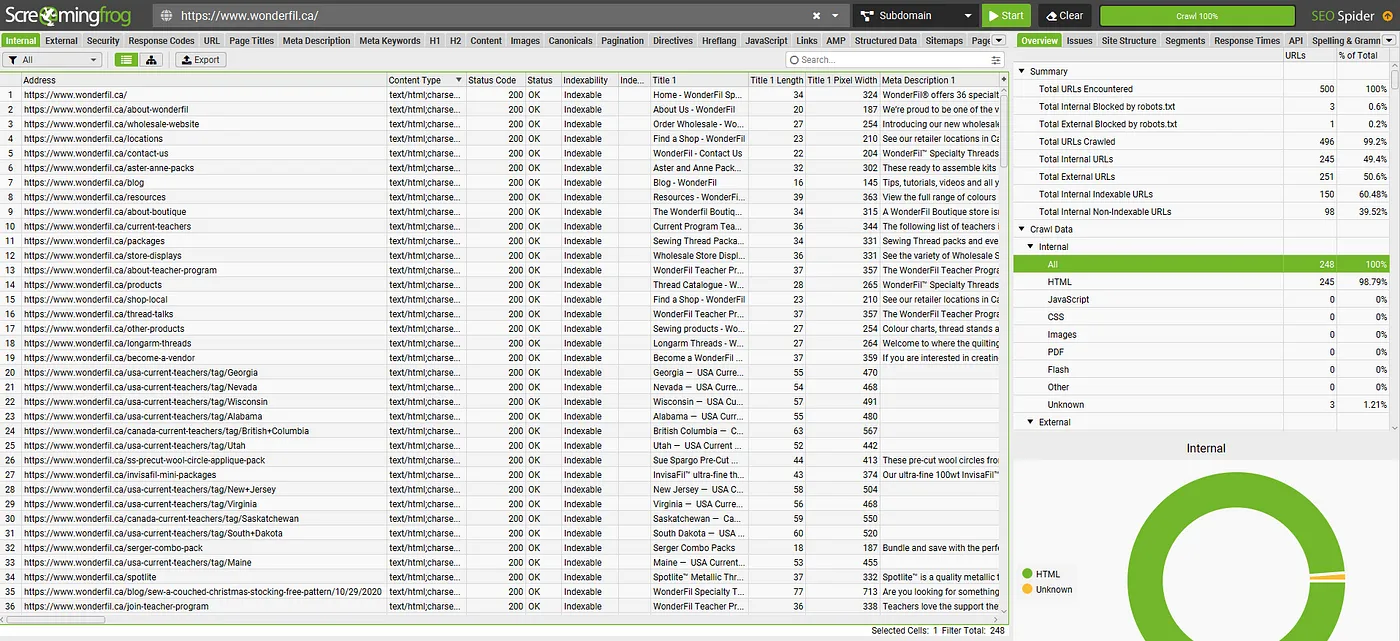Switch to the H1 tab

point(435,41)
